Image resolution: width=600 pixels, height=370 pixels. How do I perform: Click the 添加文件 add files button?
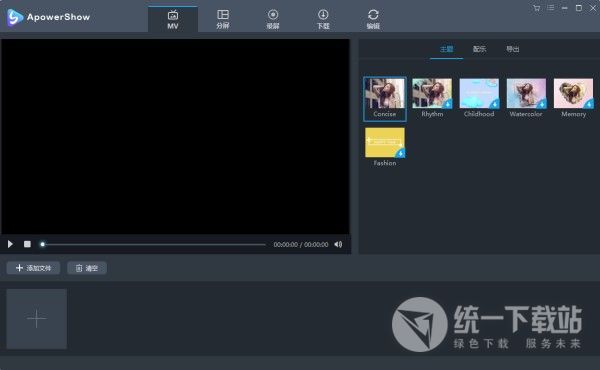[33, 268]
